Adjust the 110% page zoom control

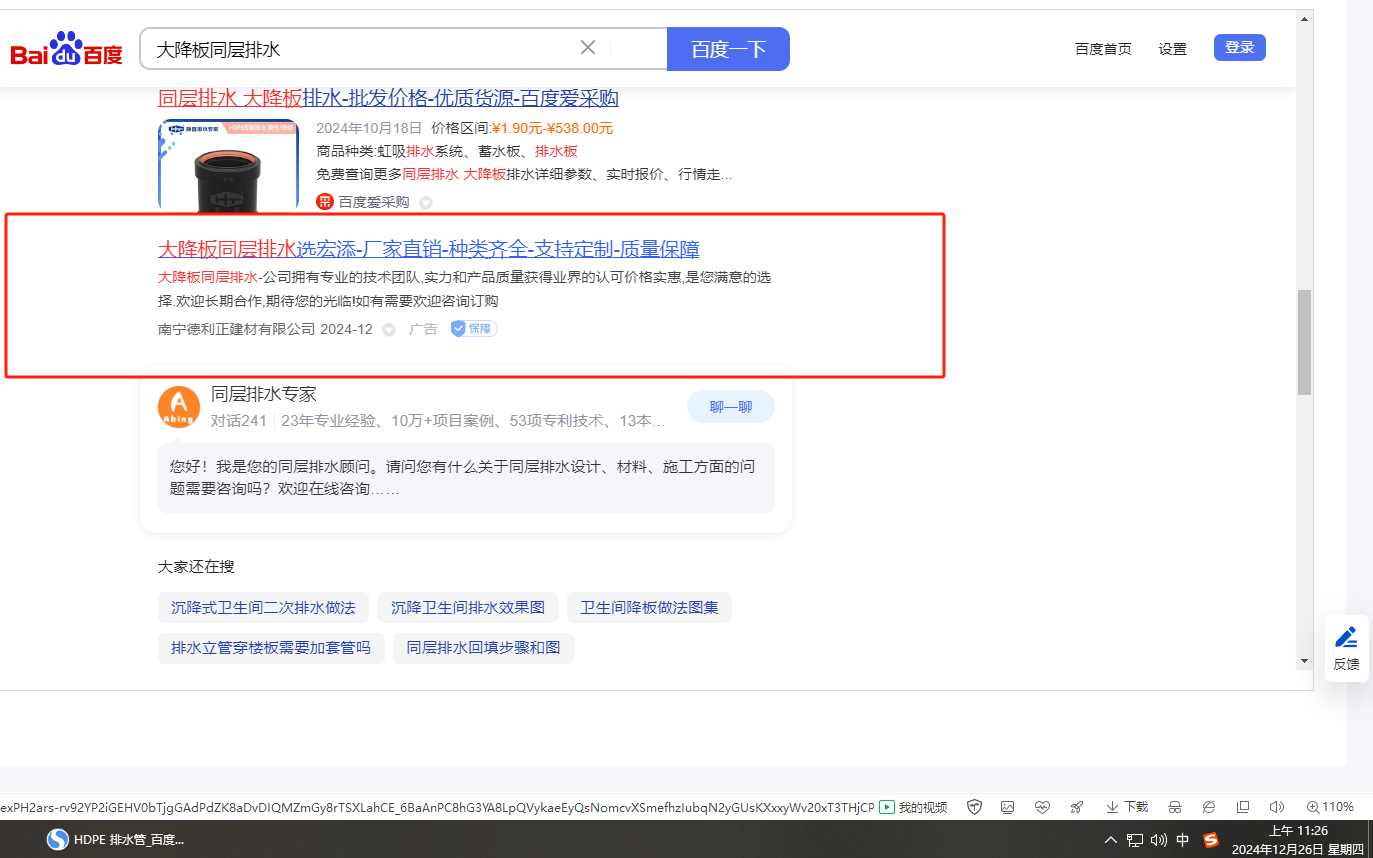click(x=1330, y=807)
